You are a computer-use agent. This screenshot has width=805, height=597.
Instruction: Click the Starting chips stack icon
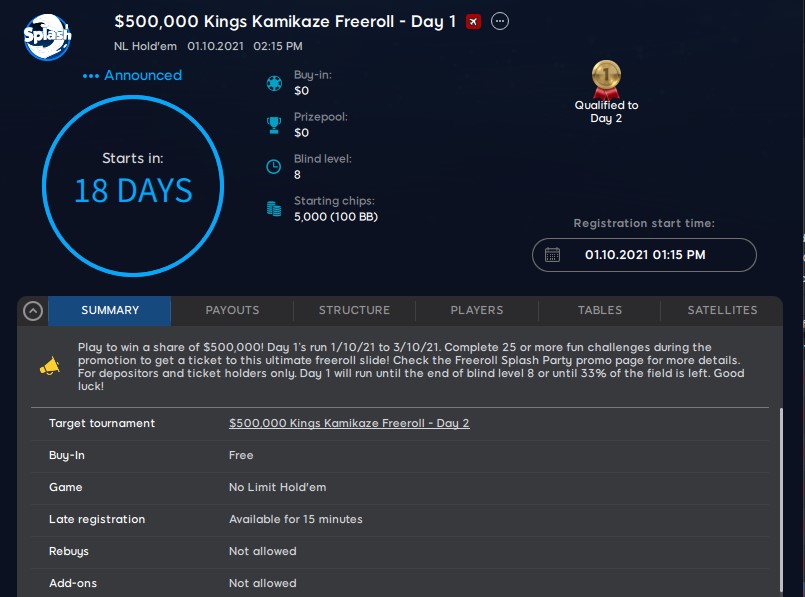coord(273,209)
